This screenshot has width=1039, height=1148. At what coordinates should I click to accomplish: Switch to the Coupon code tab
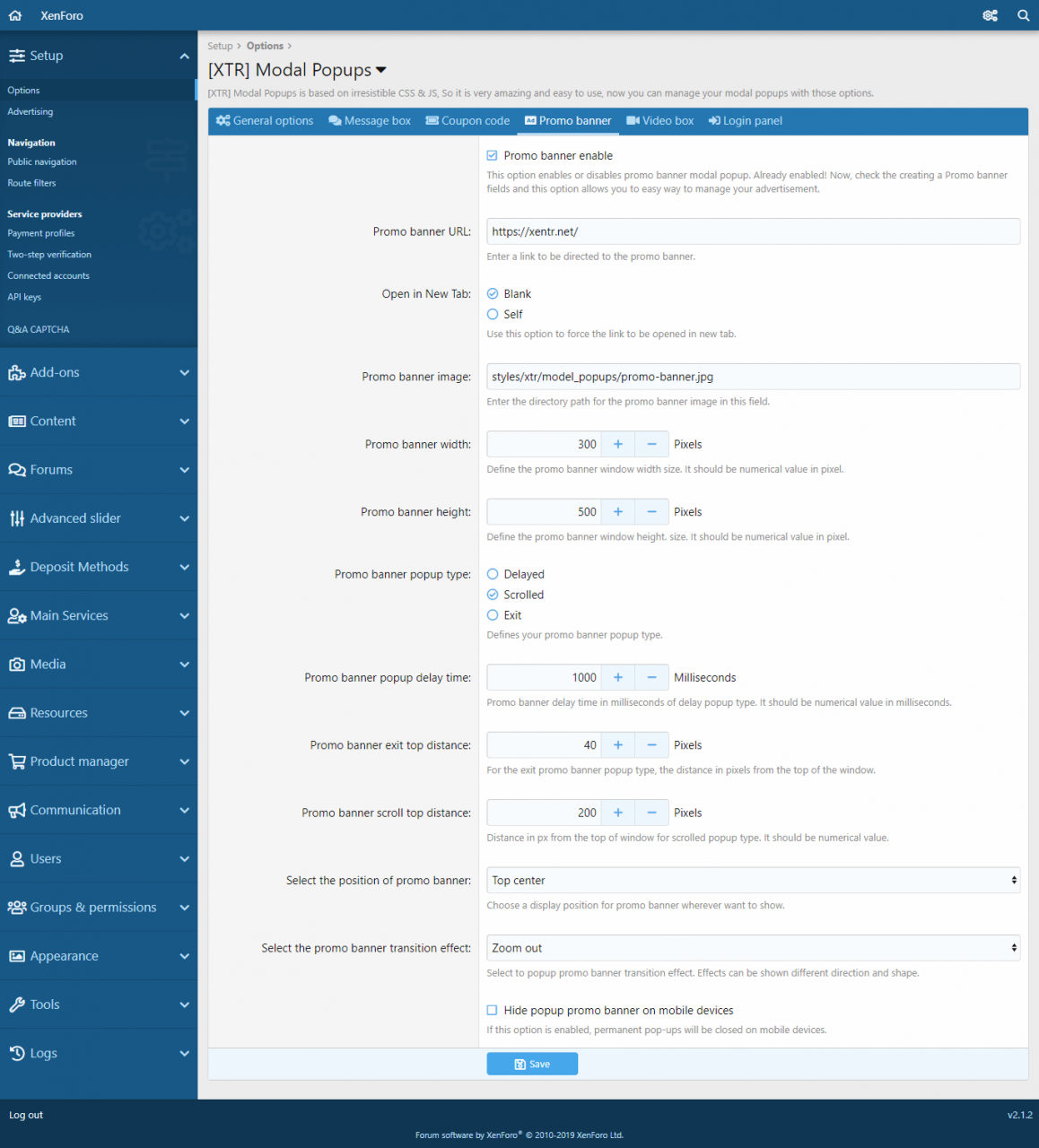tap(467, 121)
